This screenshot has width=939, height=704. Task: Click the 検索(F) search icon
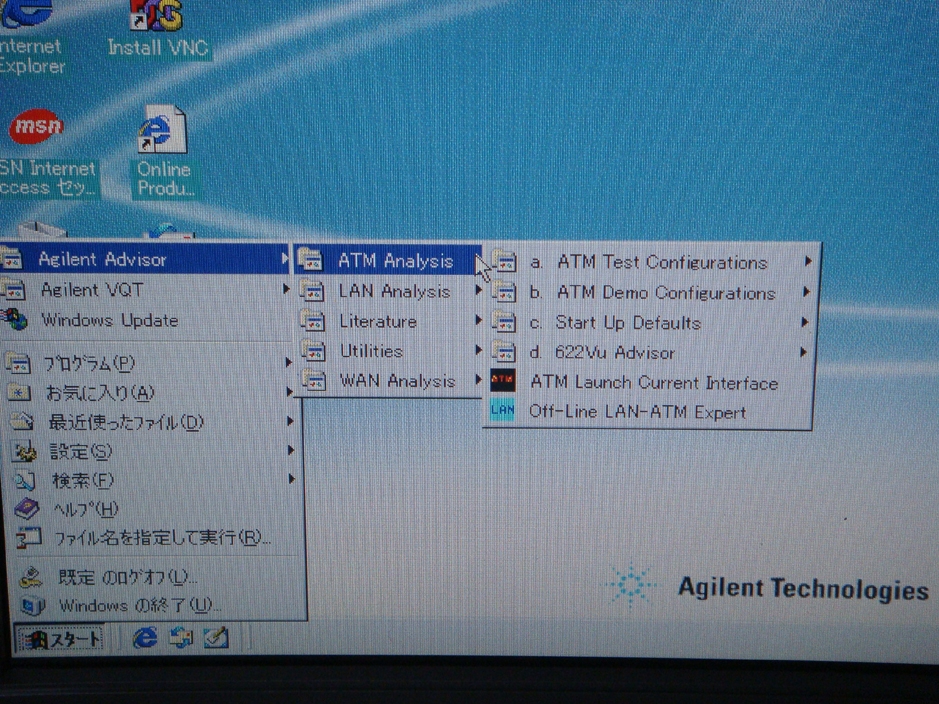click(x=25, y=480)
